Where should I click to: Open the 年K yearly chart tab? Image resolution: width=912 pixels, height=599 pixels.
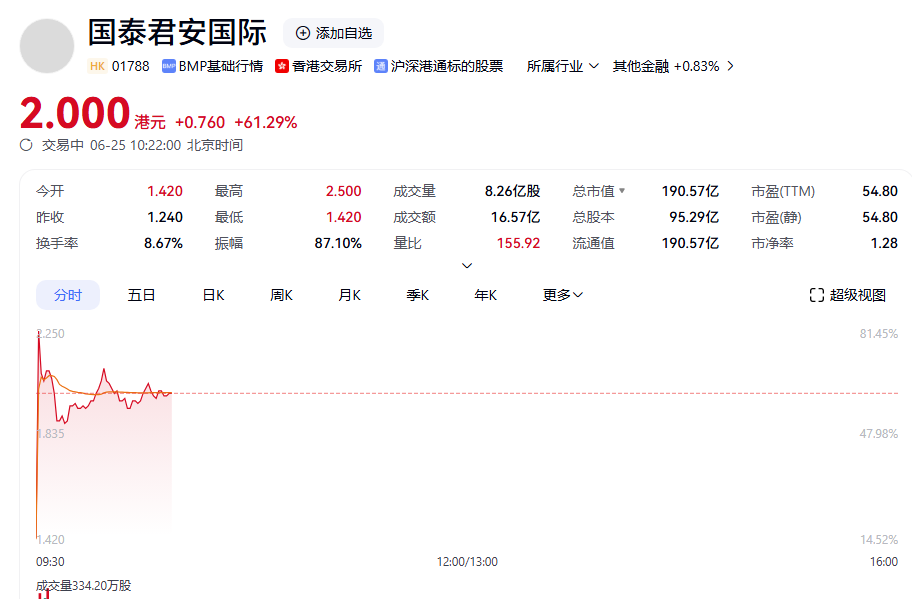point(485,295)
